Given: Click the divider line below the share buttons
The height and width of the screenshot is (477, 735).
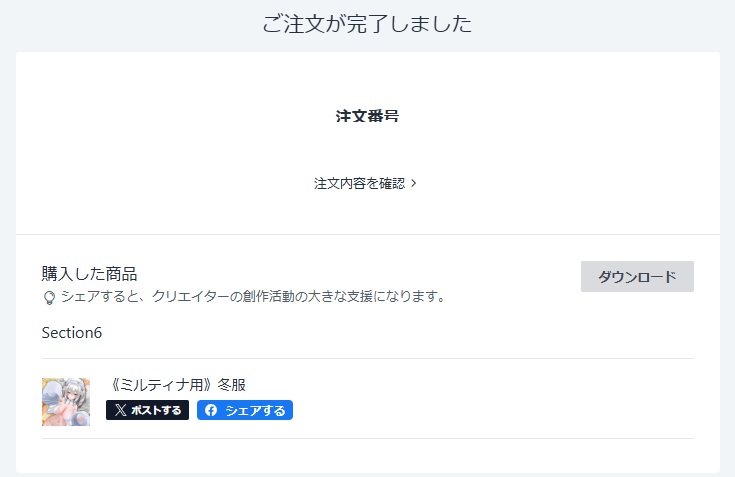Looking at the screenshot, I should [x=367, y=438].
